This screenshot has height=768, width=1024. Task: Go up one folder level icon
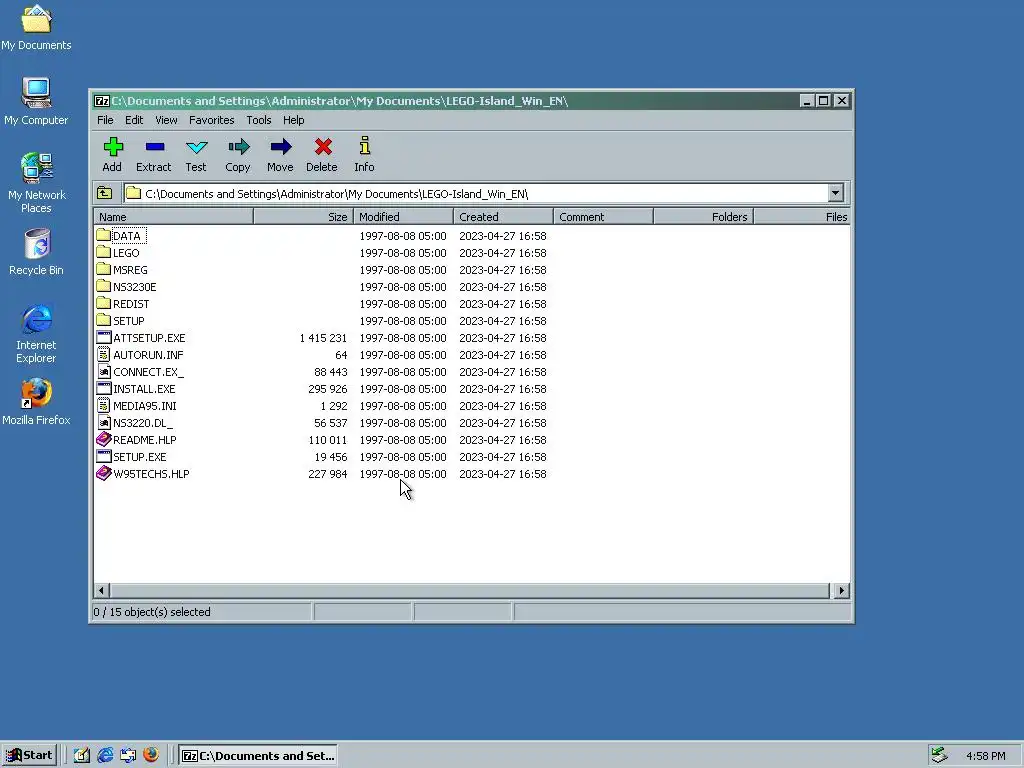pos(104,193)
